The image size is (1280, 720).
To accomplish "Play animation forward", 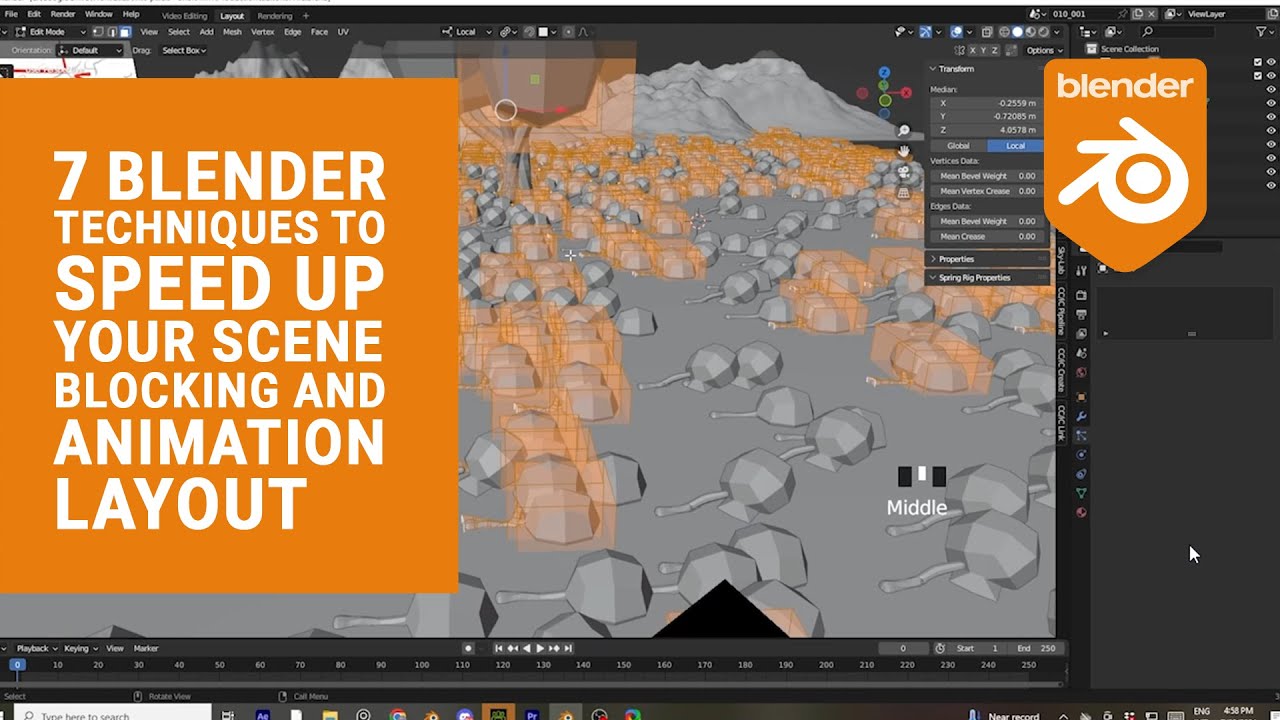I will (541, 648).
